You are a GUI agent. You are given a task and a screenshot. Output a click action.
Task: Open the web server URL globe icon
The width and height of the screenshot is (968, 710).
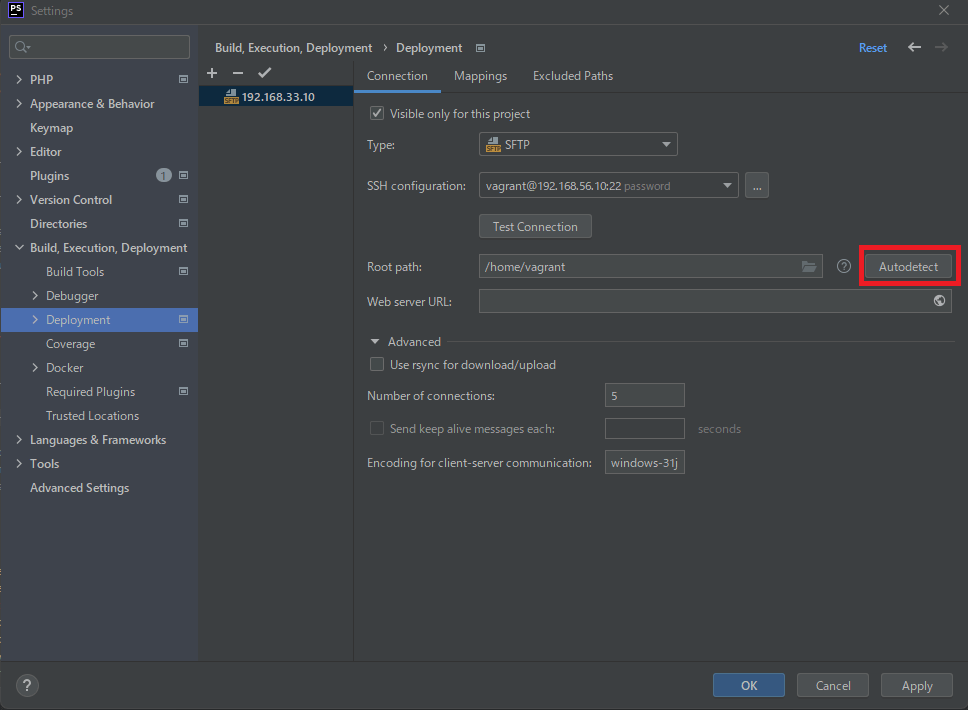pyautogui.click(x=940, y=301)
